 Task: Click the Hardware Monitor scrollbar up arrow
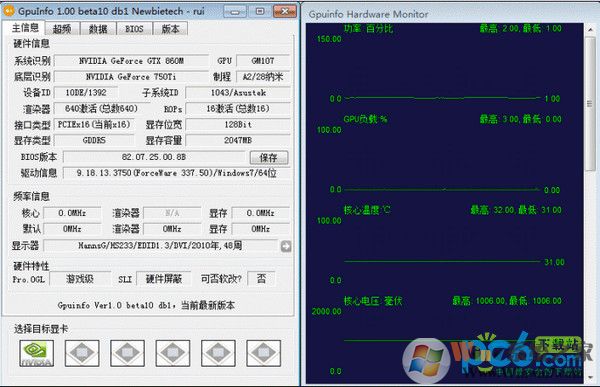click(x=590, y=29)
